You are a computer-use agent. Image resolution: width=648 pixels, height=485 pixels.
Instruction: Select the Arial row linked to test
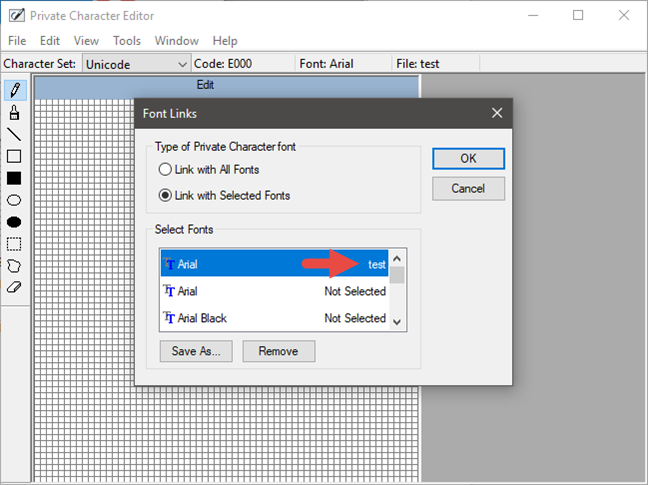[274, 264]
